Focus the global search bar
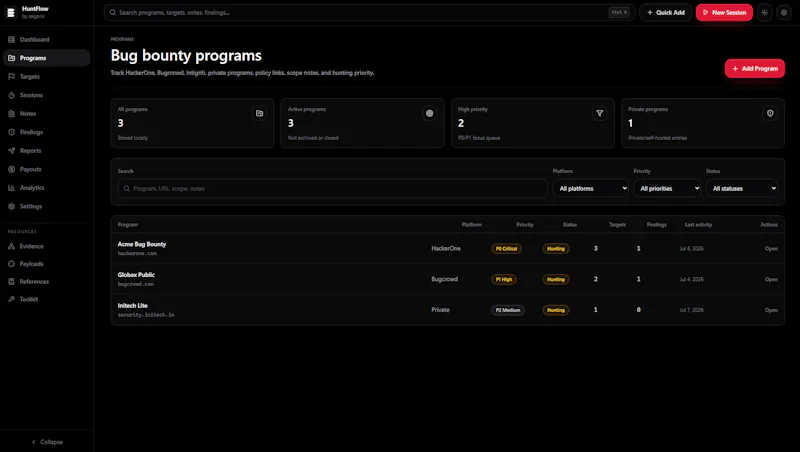Viewport: 800px width, 452px height. click(x=369, y=12)
